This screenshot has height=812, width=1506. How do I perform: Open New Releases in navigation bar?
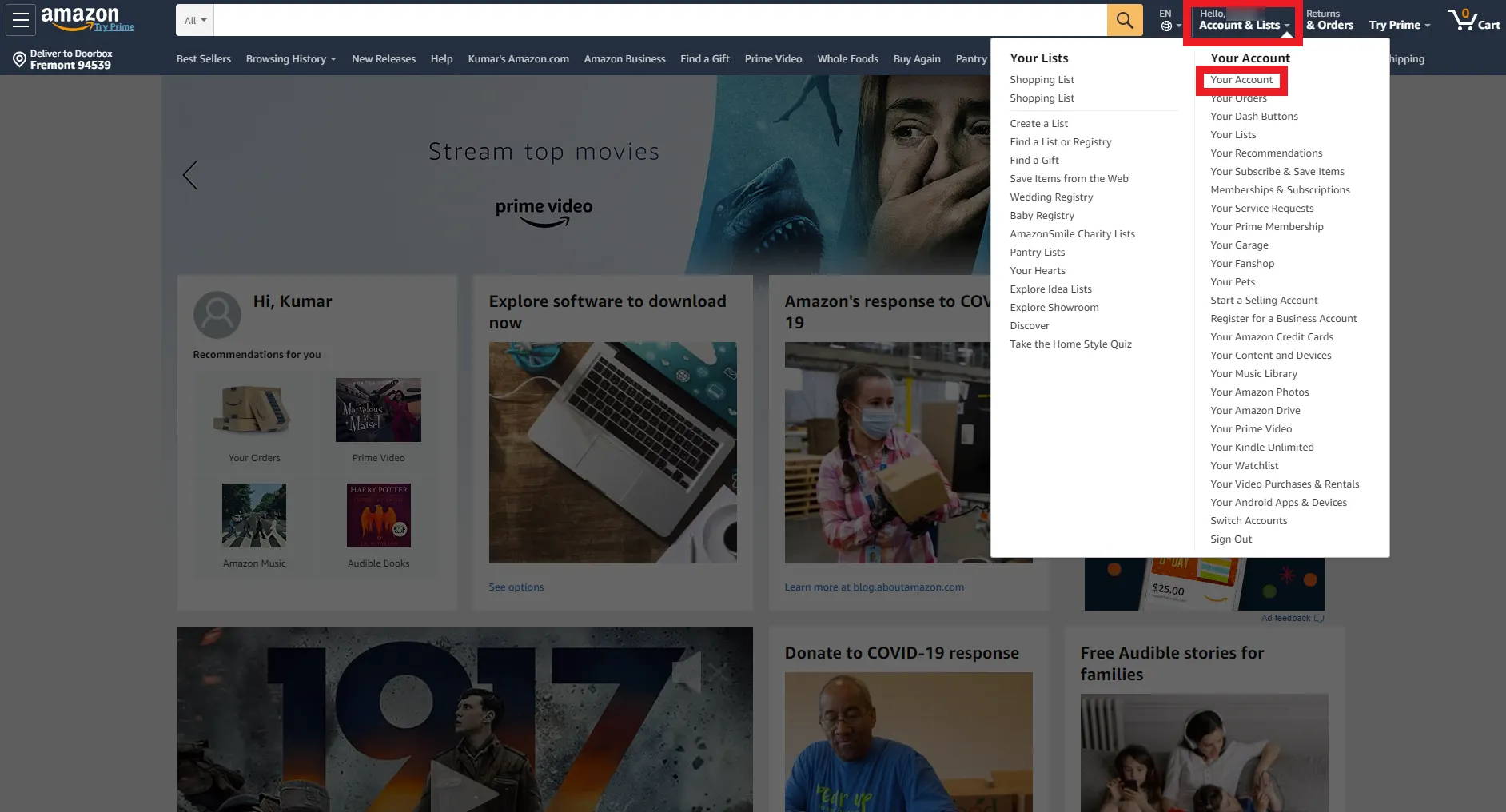click(384, 58)
